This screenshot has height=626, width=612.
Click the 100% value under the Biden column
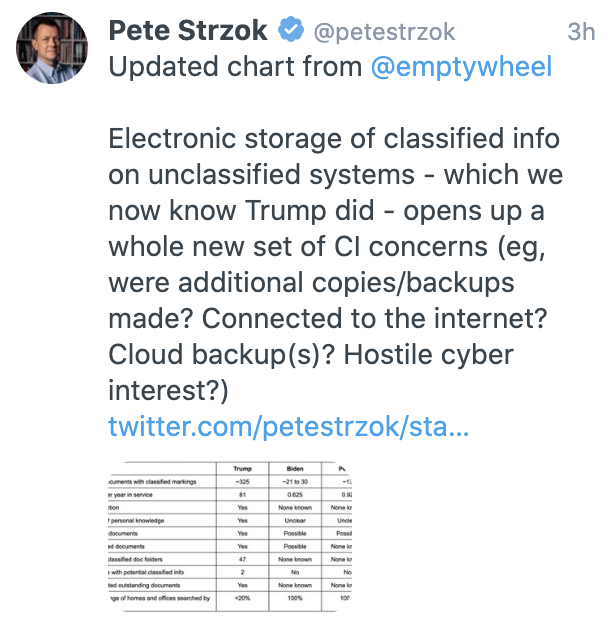[295, 598]
